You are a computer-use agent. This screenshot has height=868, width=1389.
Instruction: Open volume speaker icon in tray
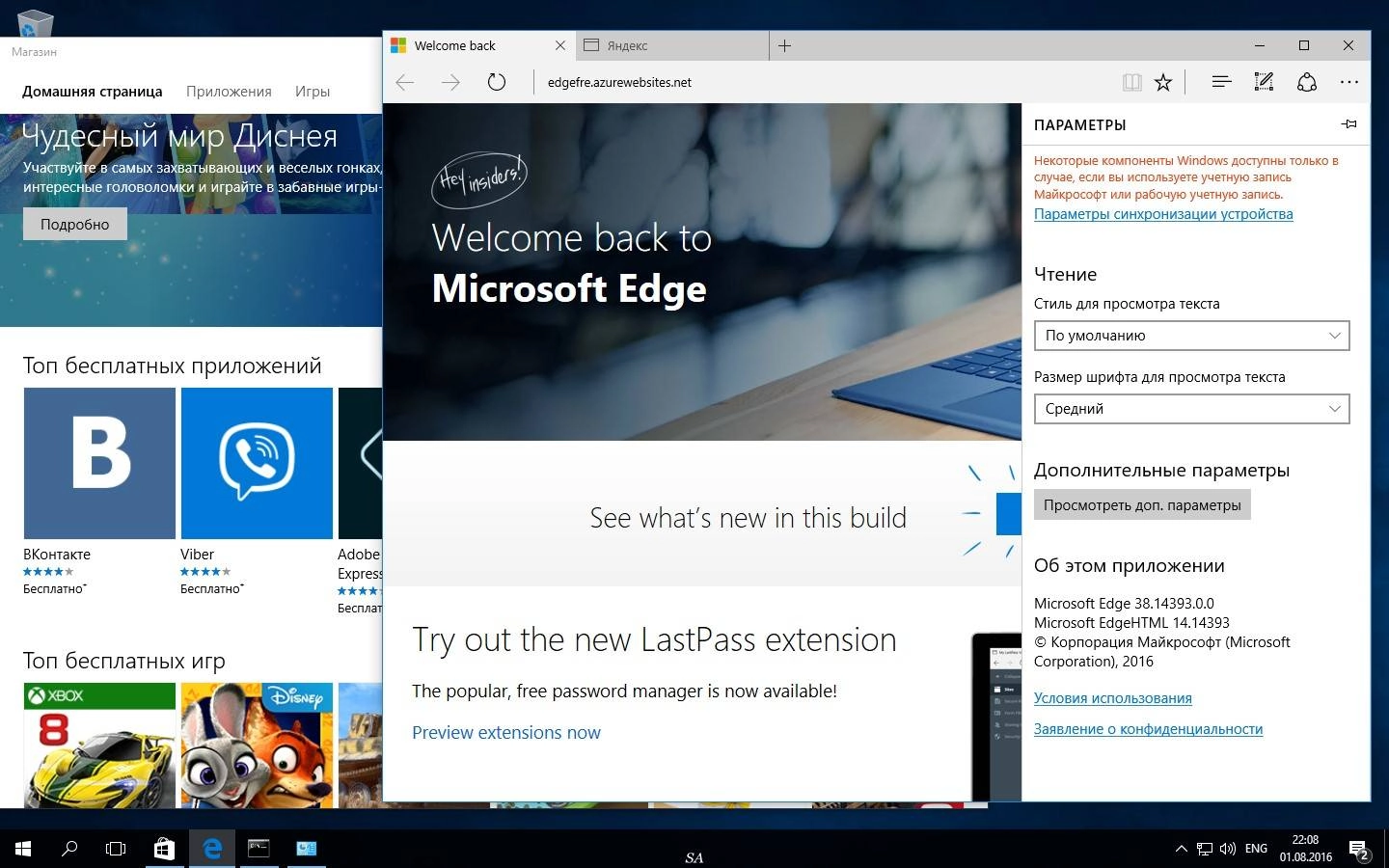tap(1228, 849)
